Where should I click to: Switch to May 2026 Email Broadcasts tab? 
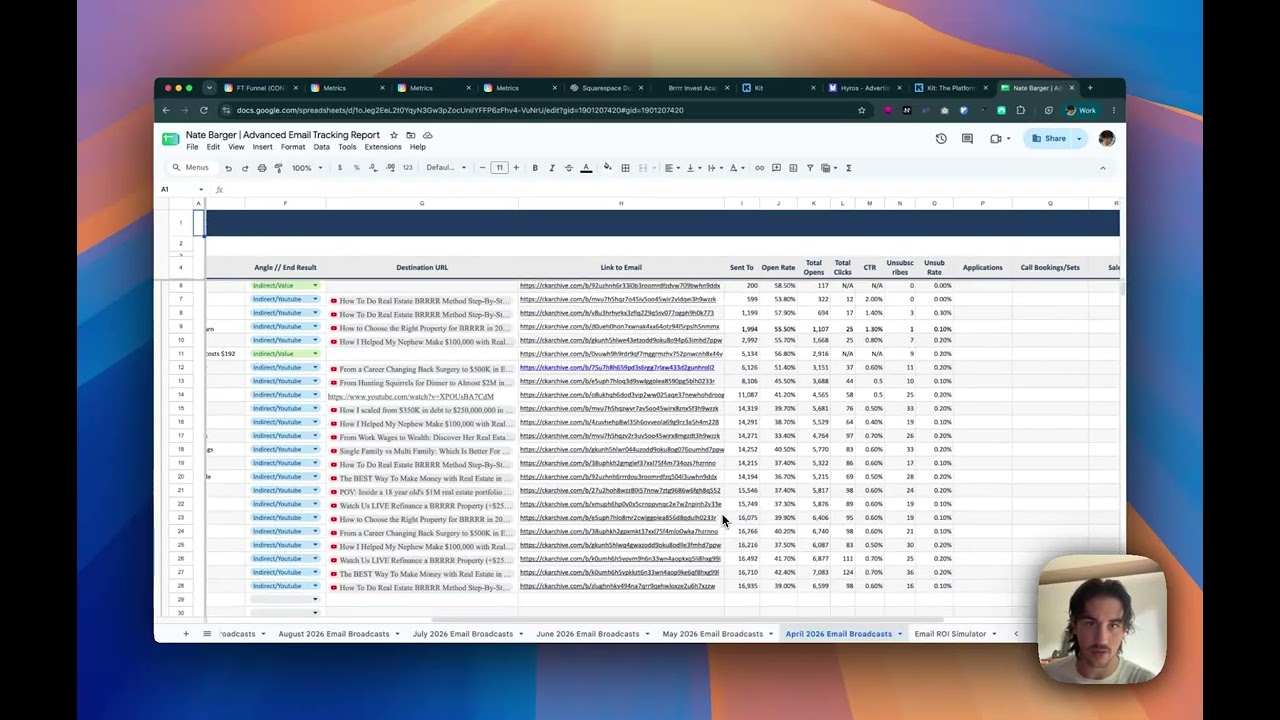(x=712, y=634)
